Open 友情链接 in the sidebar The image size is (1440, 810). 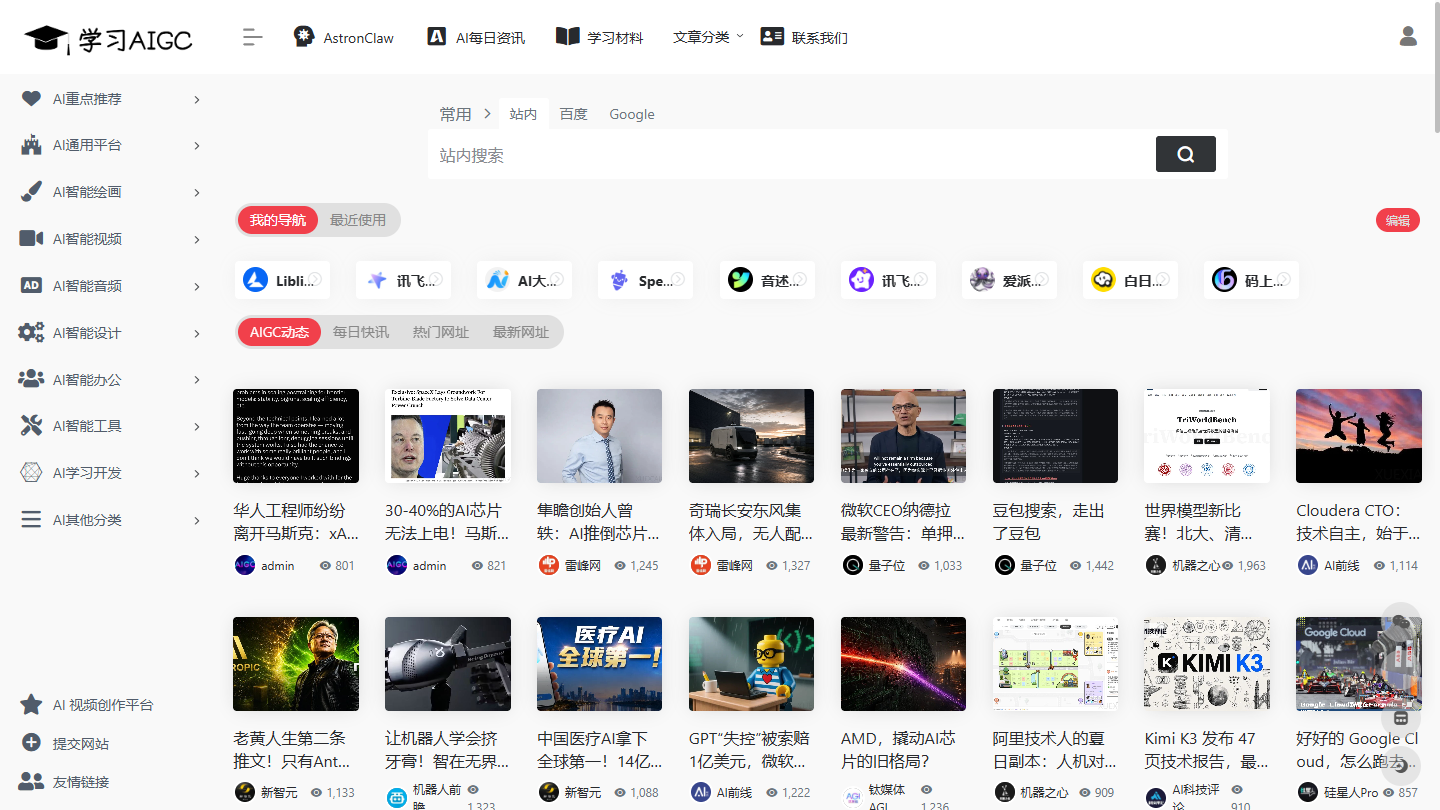click(x=65, y=782)
